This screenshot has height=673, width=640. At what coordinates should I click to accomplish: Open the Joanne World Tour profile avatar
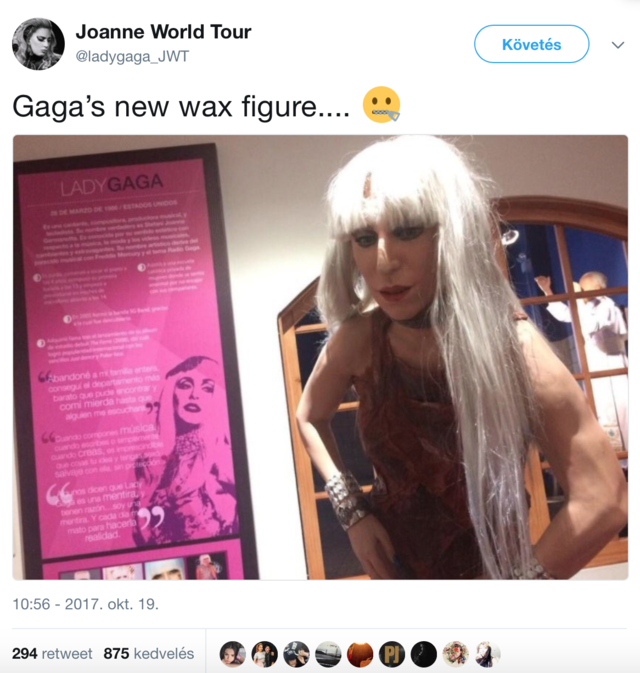coord(38,44)
